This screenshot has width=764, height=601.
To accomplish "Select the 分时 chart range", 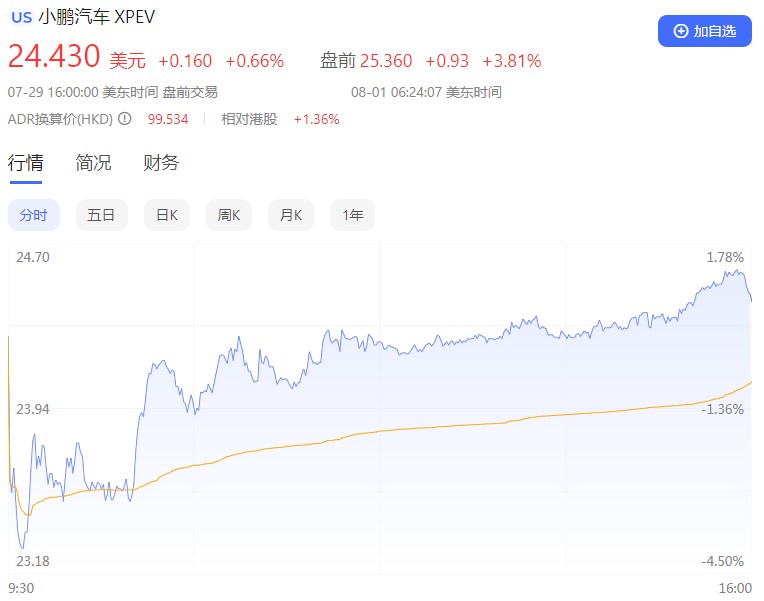I will click(33, 215).
